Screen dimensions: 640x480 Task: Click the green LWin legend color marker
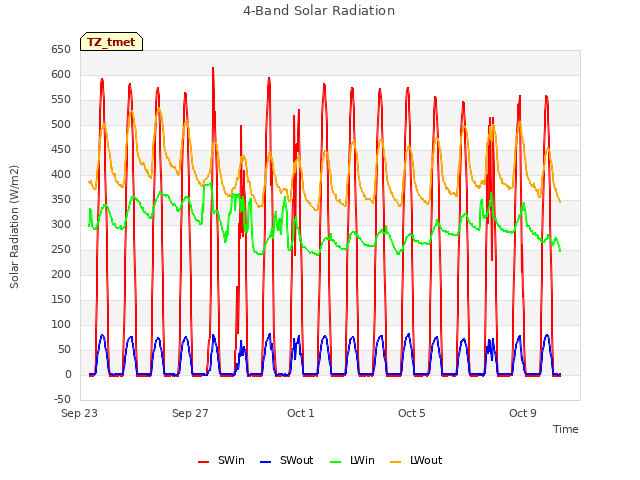tap(336, 462)
